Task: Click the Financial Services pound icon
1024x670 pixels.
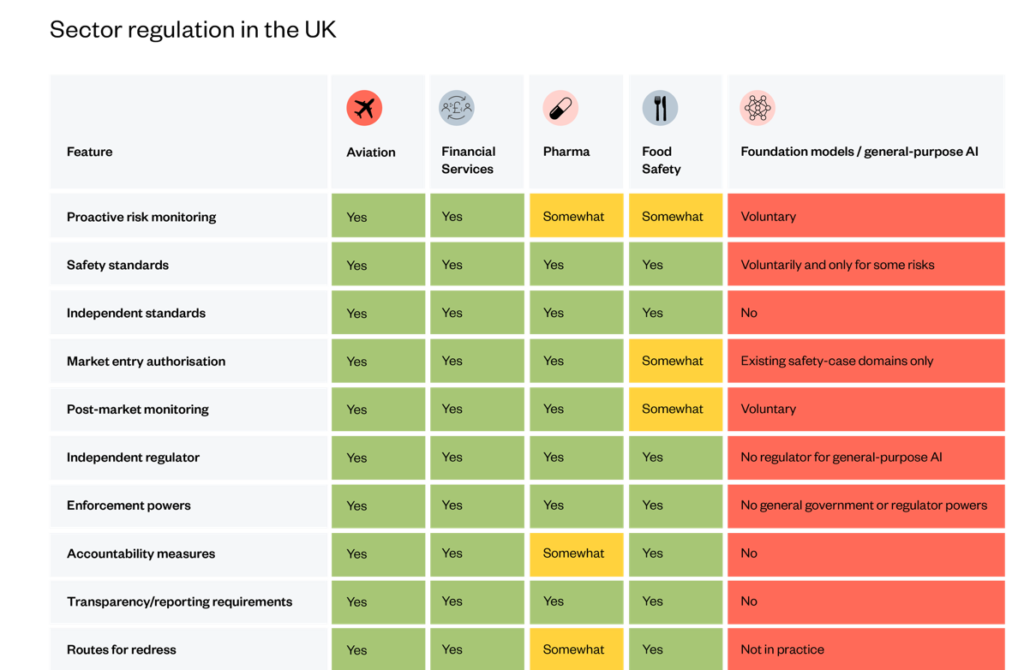Action: [457, 108]
